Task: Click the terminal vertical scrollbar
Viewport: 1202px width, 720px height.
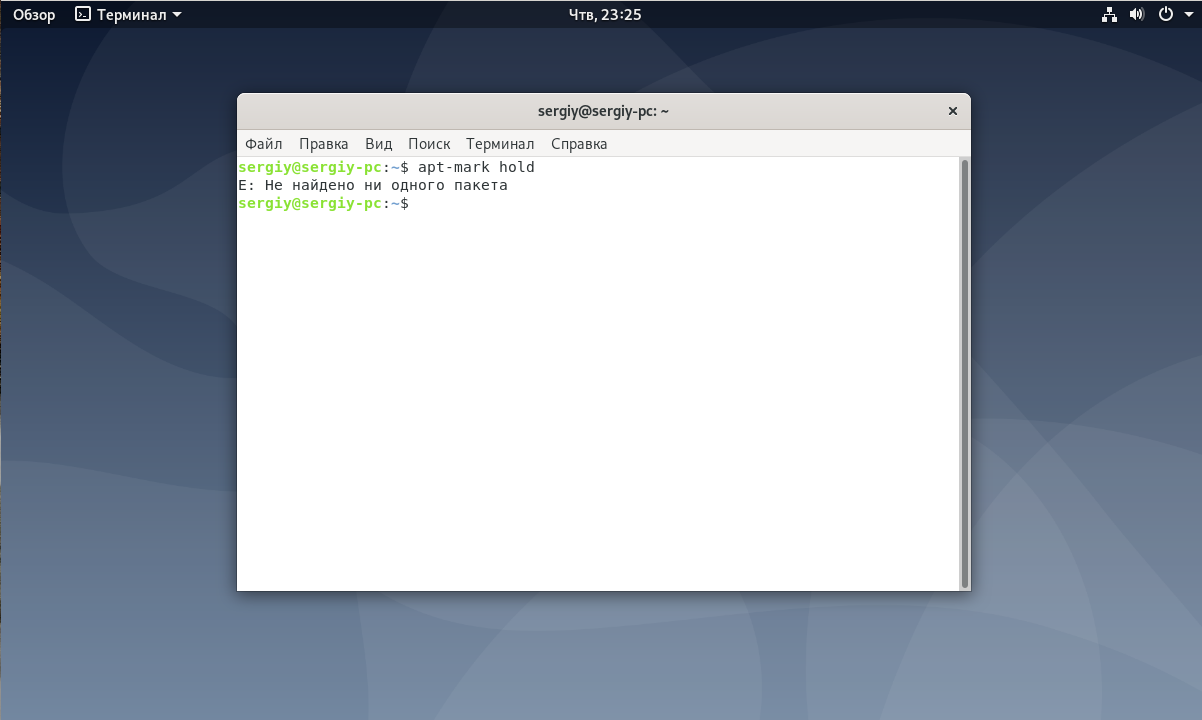Action: tap(965, 373)
